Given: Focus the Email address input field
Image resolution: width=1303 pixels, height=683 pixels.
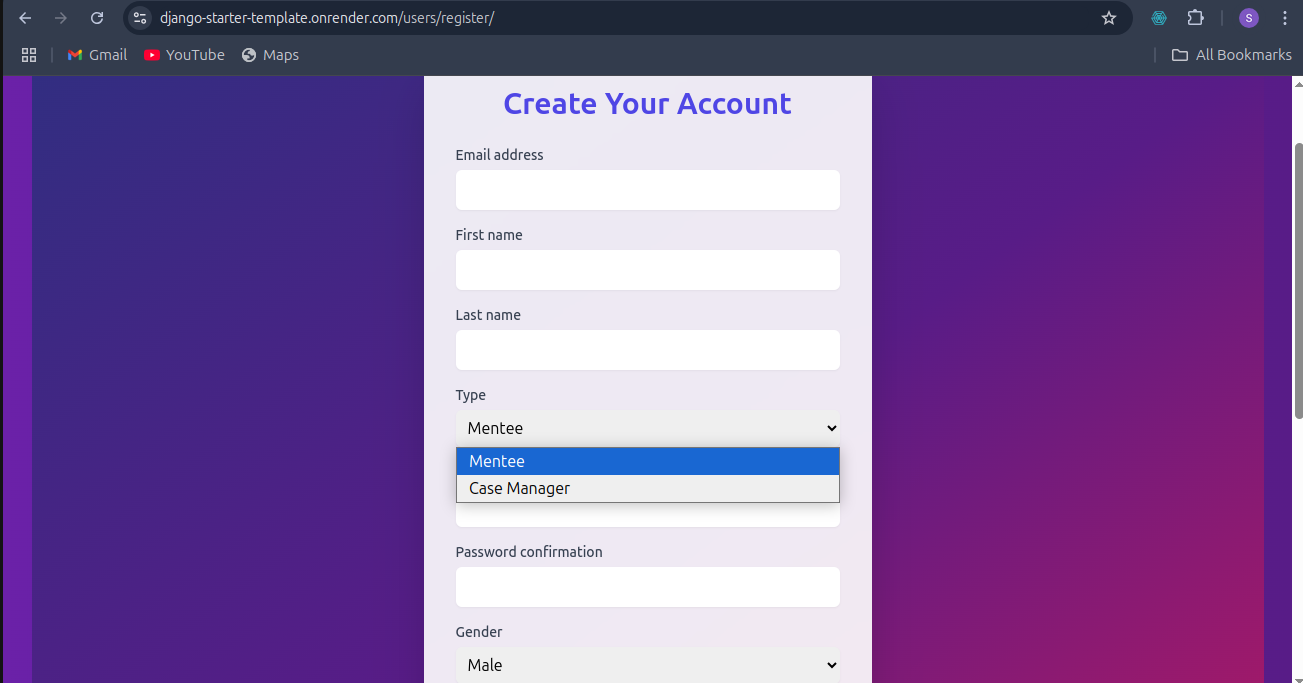Looking at the screenshot, I should point(648,190).
